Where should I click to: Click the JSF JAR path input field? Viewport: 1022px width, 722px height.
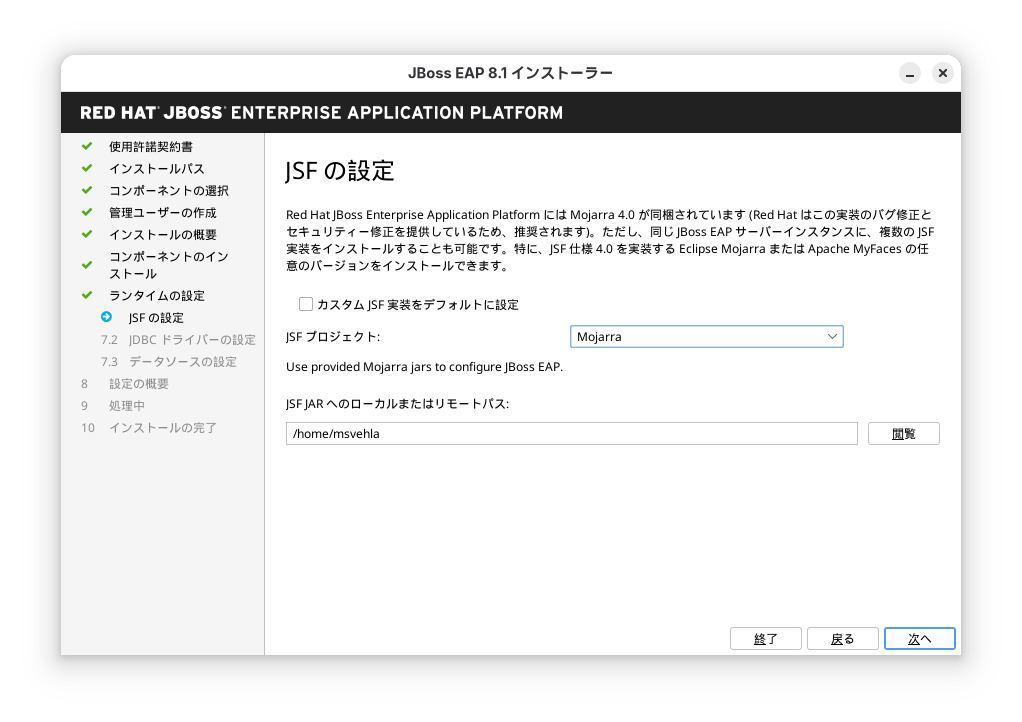pos(572,433)
